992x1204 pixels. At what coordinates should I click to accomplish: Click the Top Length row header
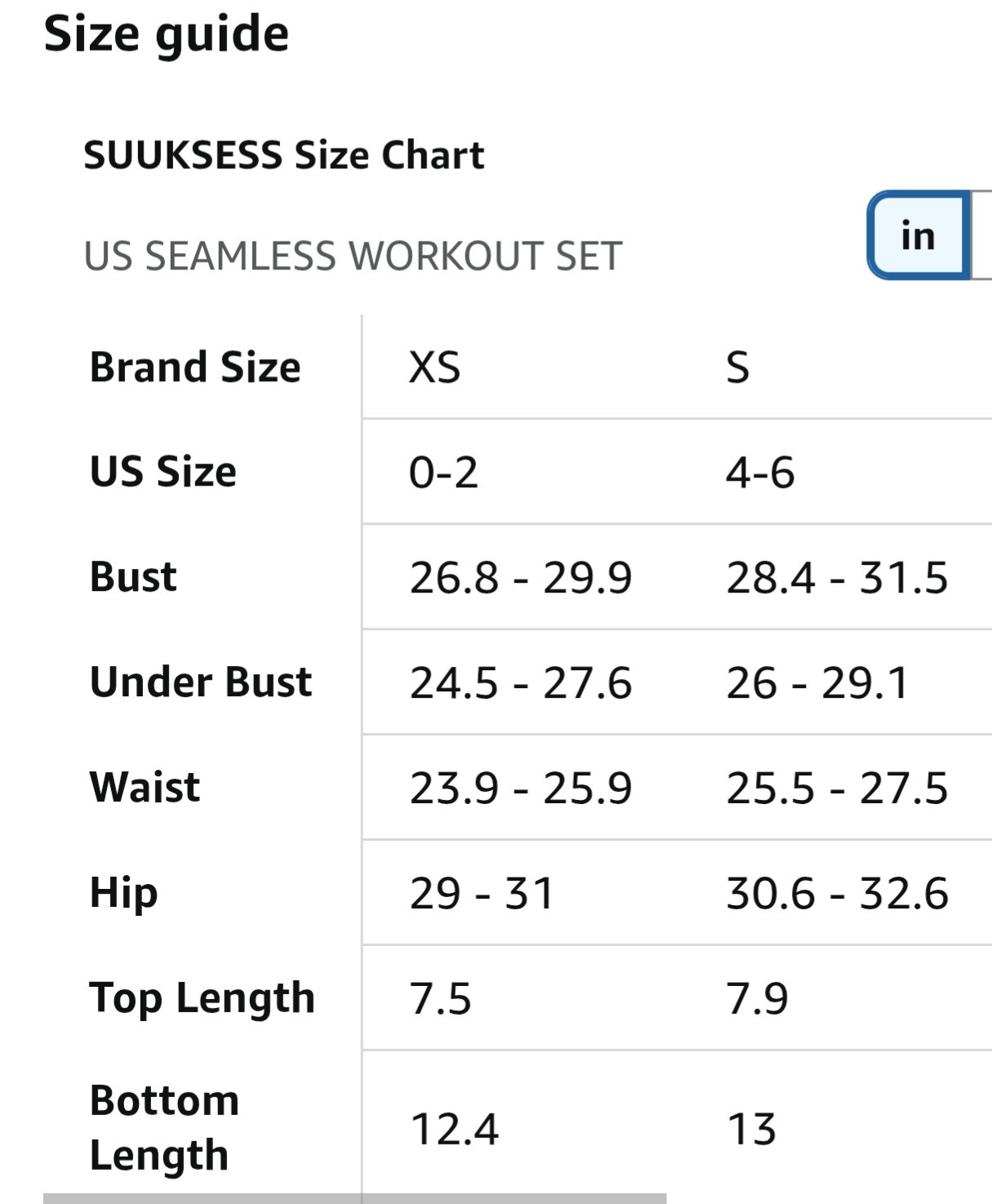[x=202, y=998]
